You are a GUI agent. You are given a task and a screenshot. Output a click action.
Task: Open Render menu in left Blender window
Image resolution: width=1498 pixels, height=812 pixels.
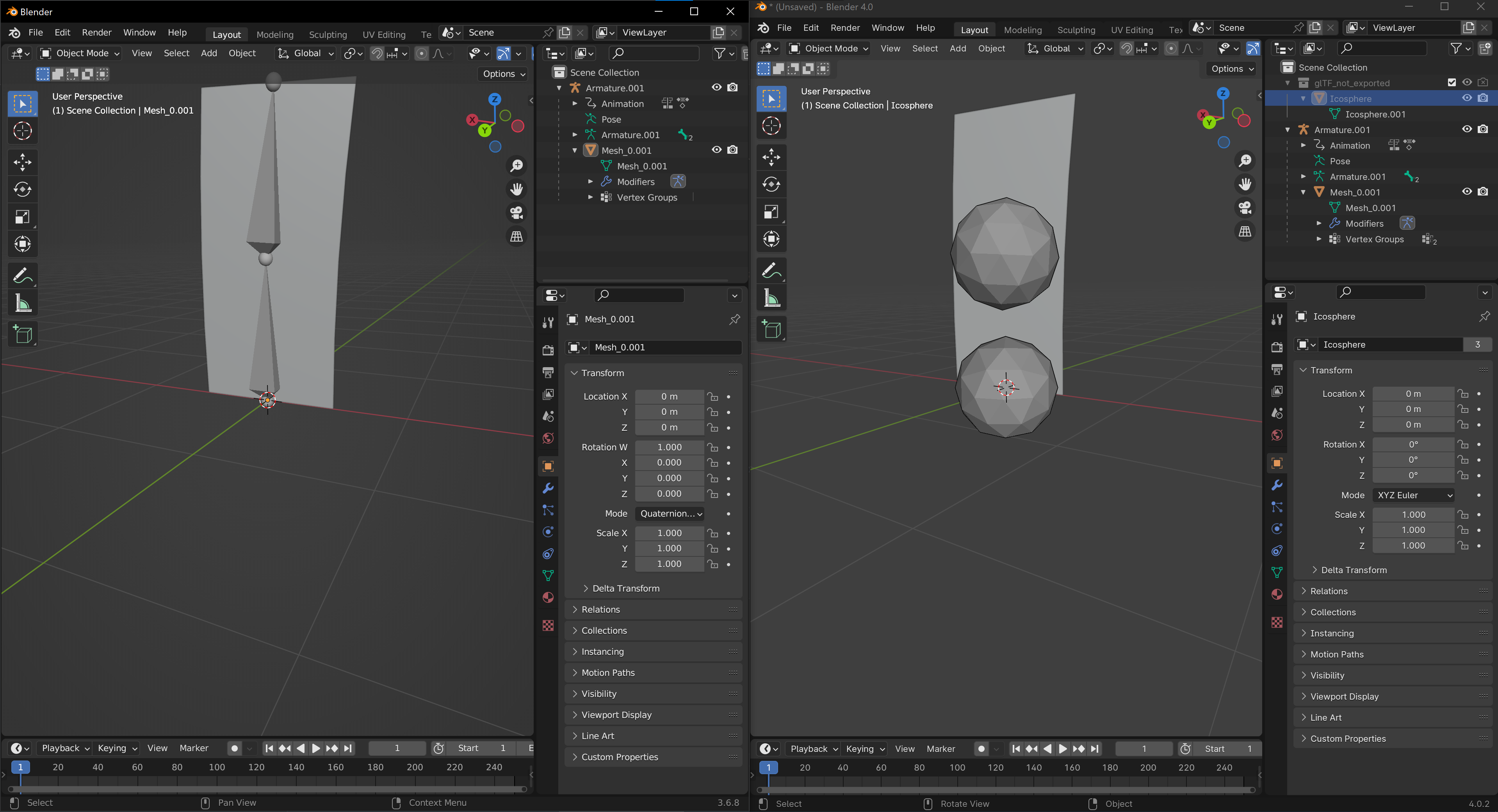click(96, 32)
